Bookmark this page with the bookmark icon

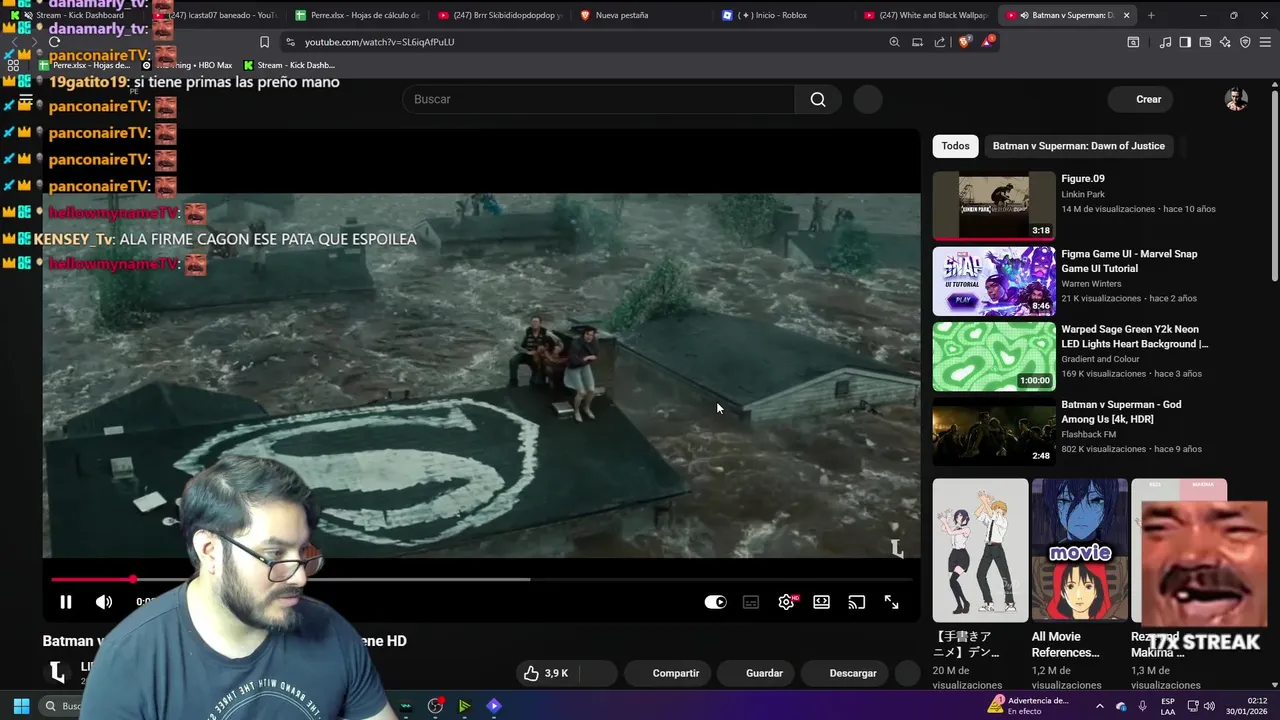264,42
